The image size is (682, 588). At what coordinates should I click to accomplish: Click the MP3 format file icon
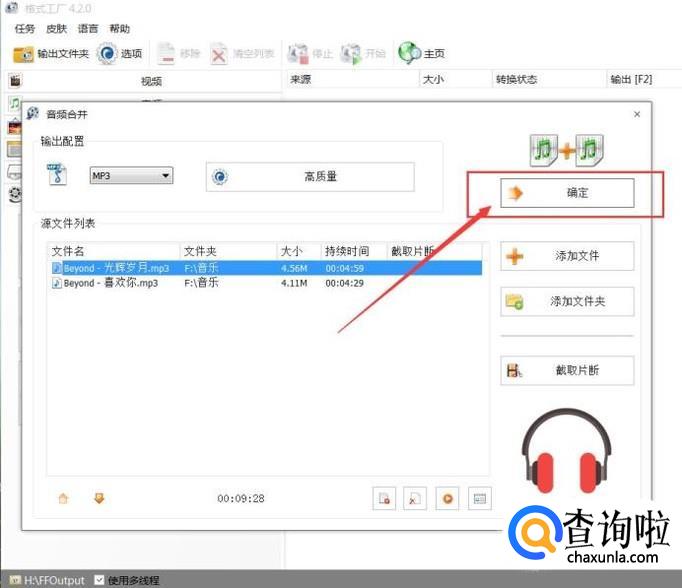pyautogui.click(x=57, y=174)
